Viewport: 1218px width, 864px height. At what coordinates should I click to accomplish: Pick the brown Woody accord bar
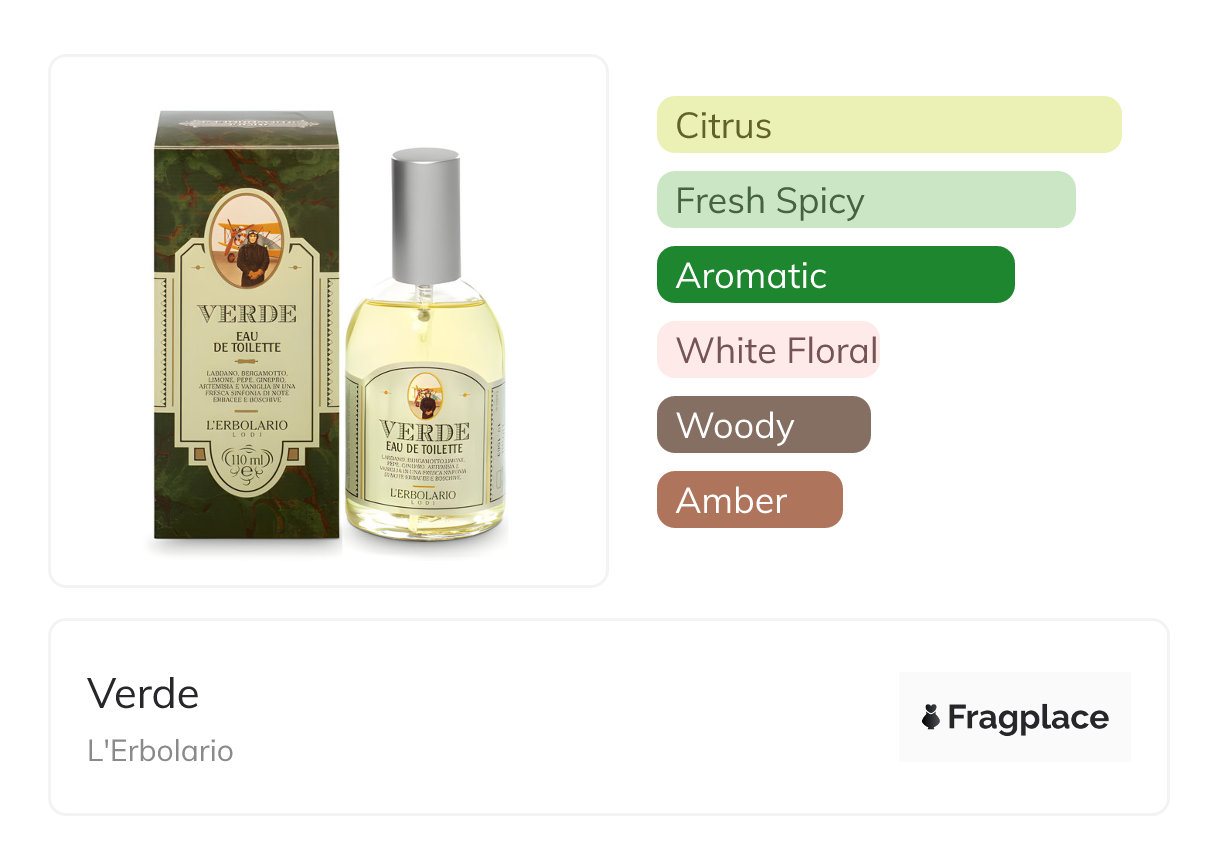coord(764,425)
